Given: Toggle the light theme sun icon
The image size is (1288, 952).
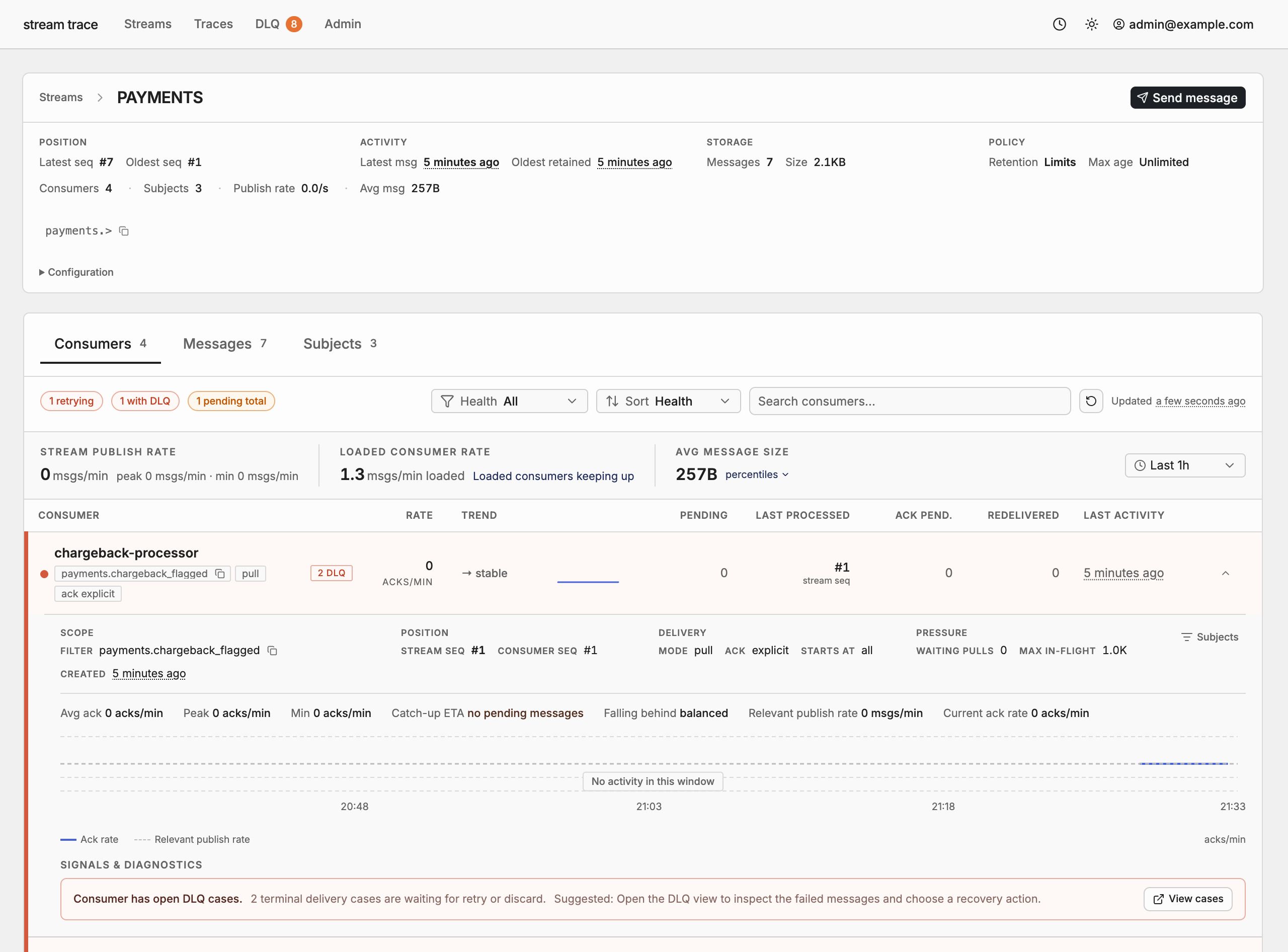Looking at the screenshot, I should click(x=1091, y=24).
